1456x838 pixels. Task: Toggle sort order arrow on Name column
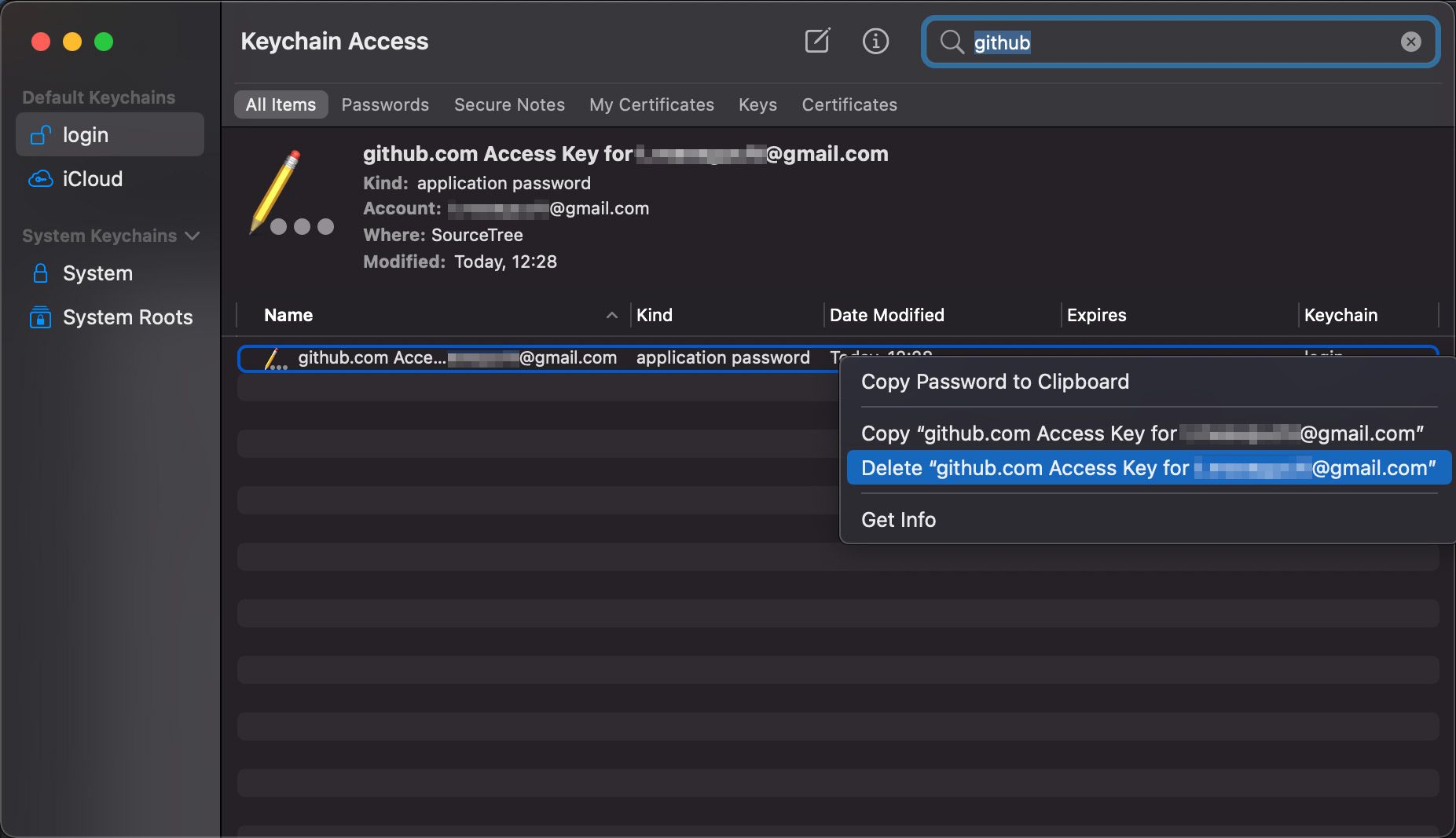[x=612, y=315]
